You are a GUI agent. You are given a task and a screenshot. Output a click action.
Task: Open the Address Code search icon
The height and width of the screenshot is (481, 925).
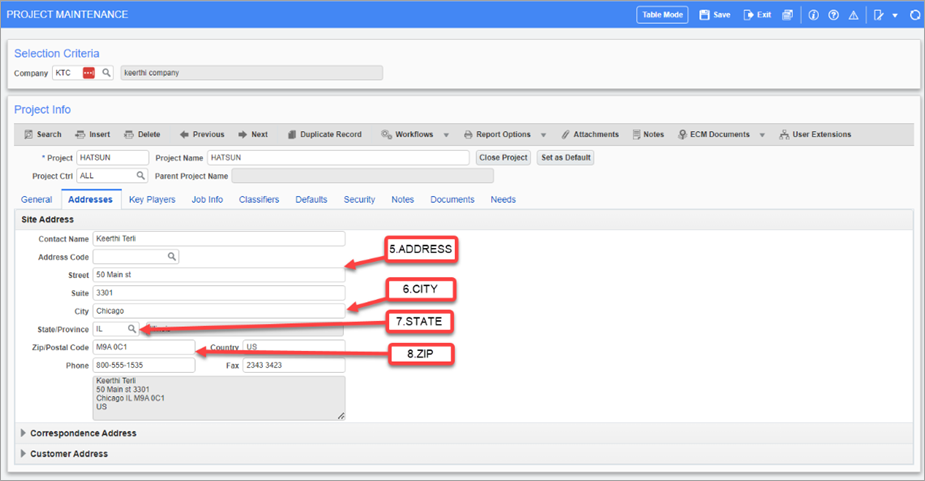171,257
